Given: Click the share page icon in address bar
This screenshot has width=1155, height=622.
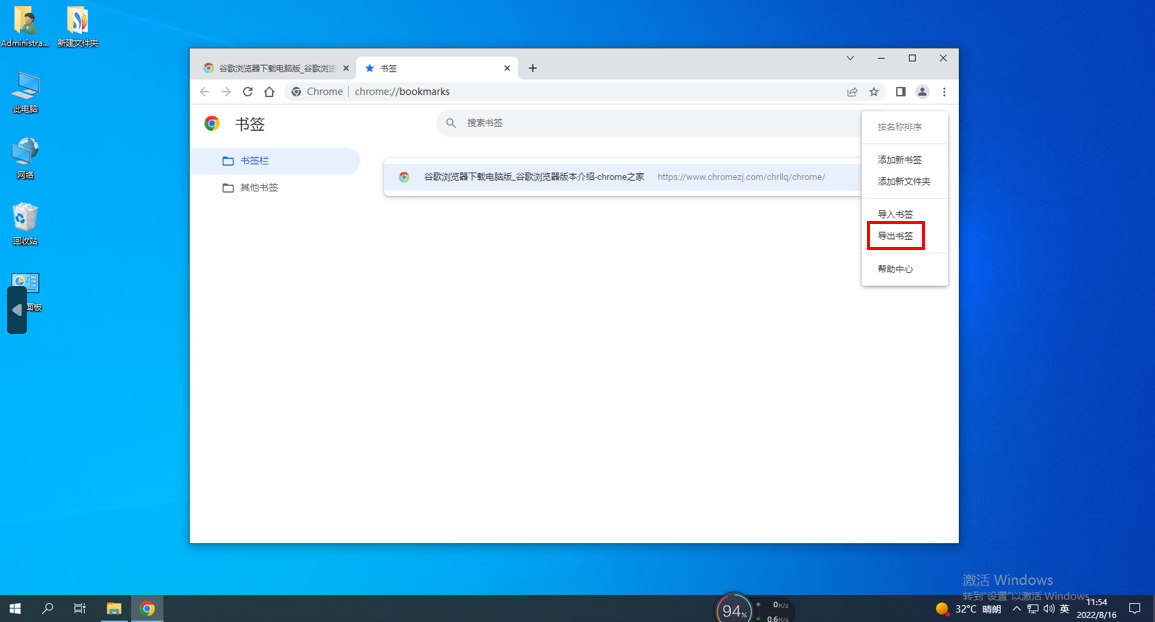Looking at the screenshot, I should coord(852,92).
